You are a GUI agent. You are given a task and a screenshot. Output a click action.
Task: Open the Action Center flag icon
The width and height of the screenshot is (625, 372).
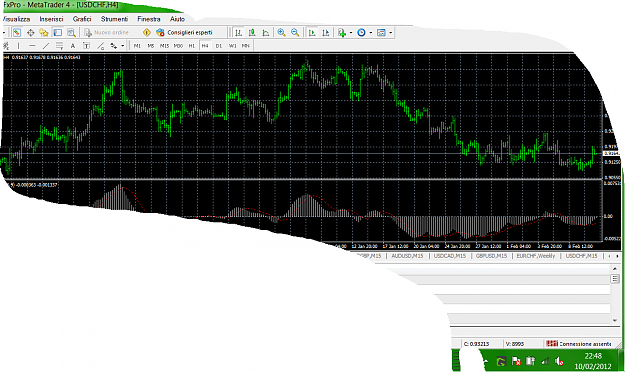coord(516,361)
